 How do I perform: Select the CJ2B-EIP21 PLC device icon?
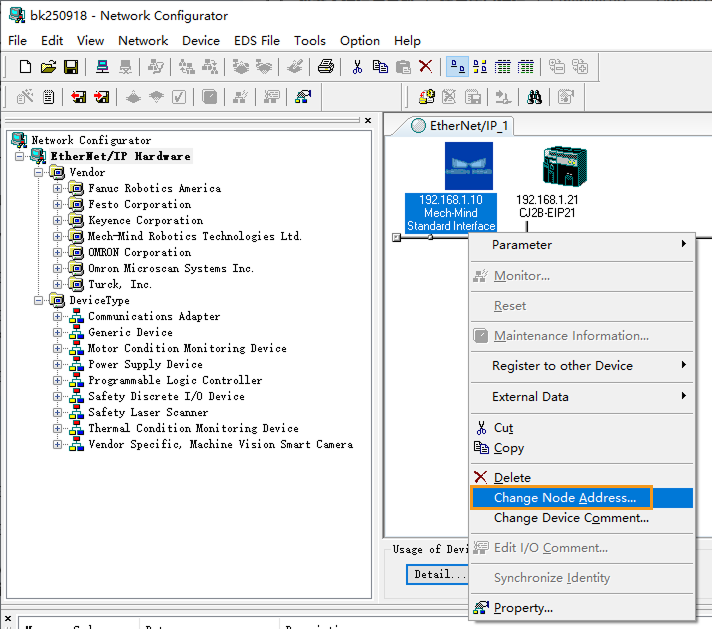[x=565, y=166]
